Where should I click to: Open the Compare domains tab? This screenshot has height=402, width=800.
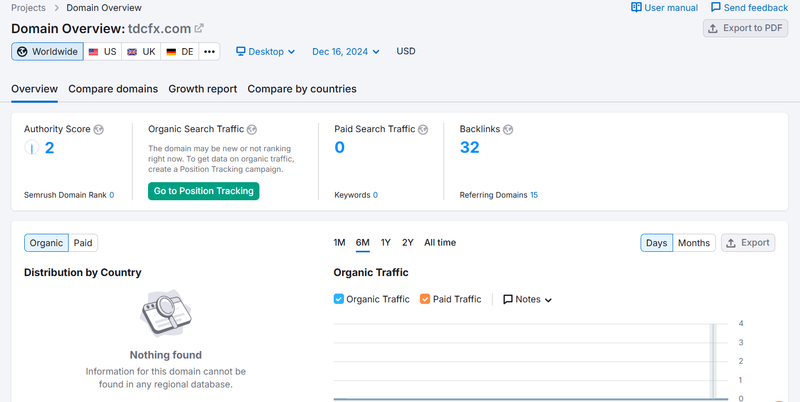pyautogui.click(x=113, y=89)
